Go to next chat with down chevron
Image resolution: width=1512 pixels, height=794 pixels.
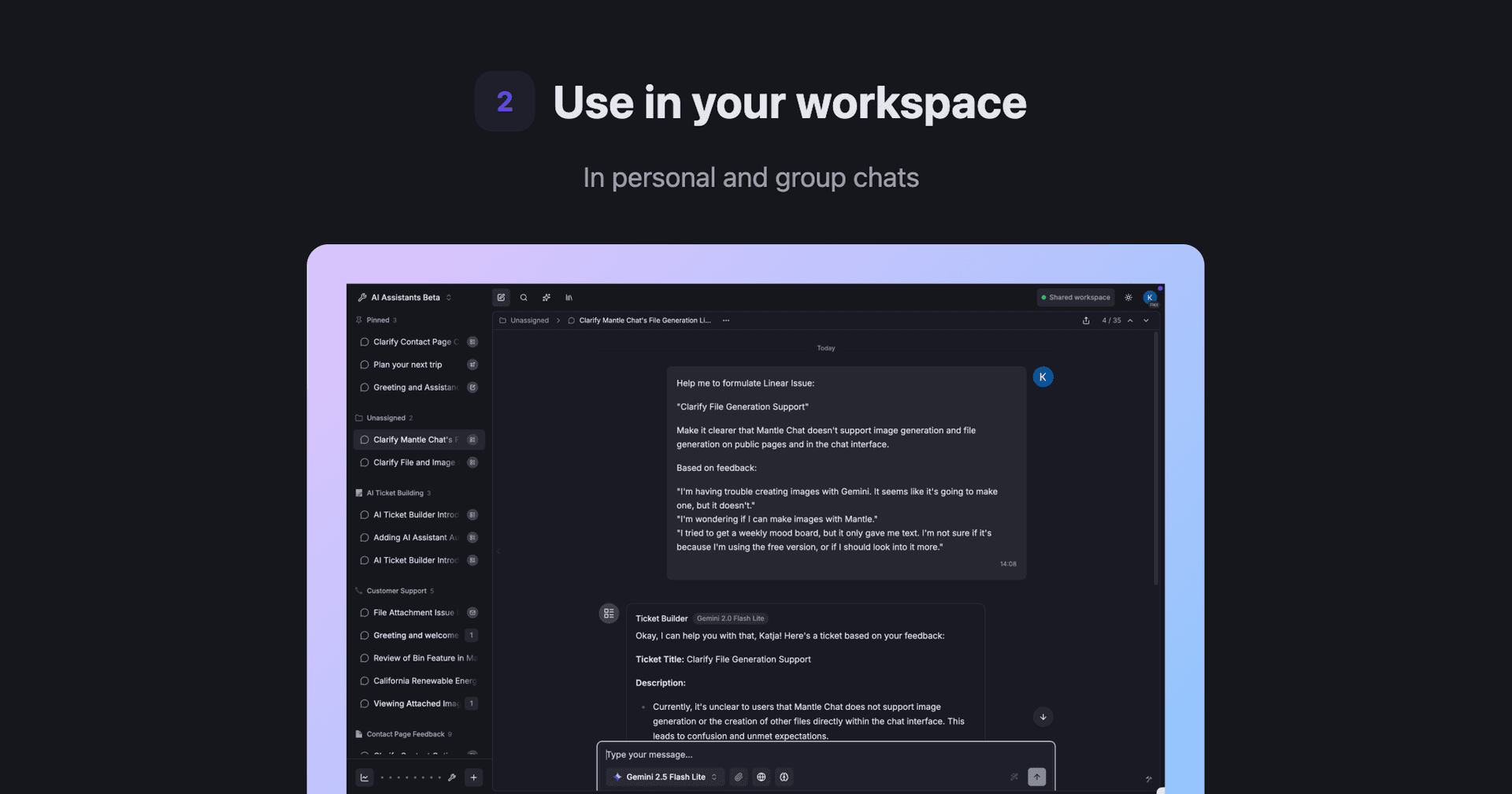(x=1146, y=321)
